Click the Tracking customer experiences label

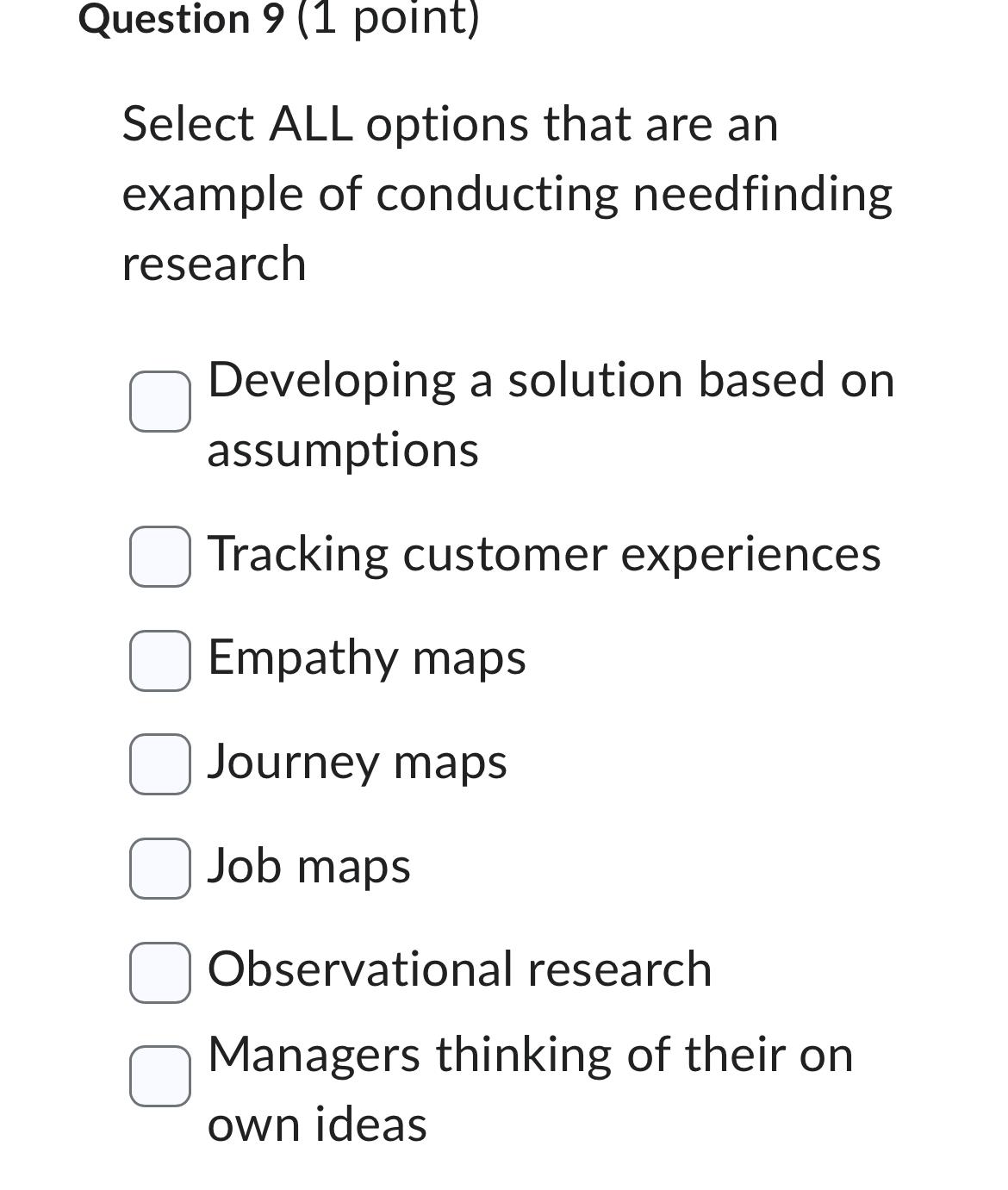(x=544, y=555)
